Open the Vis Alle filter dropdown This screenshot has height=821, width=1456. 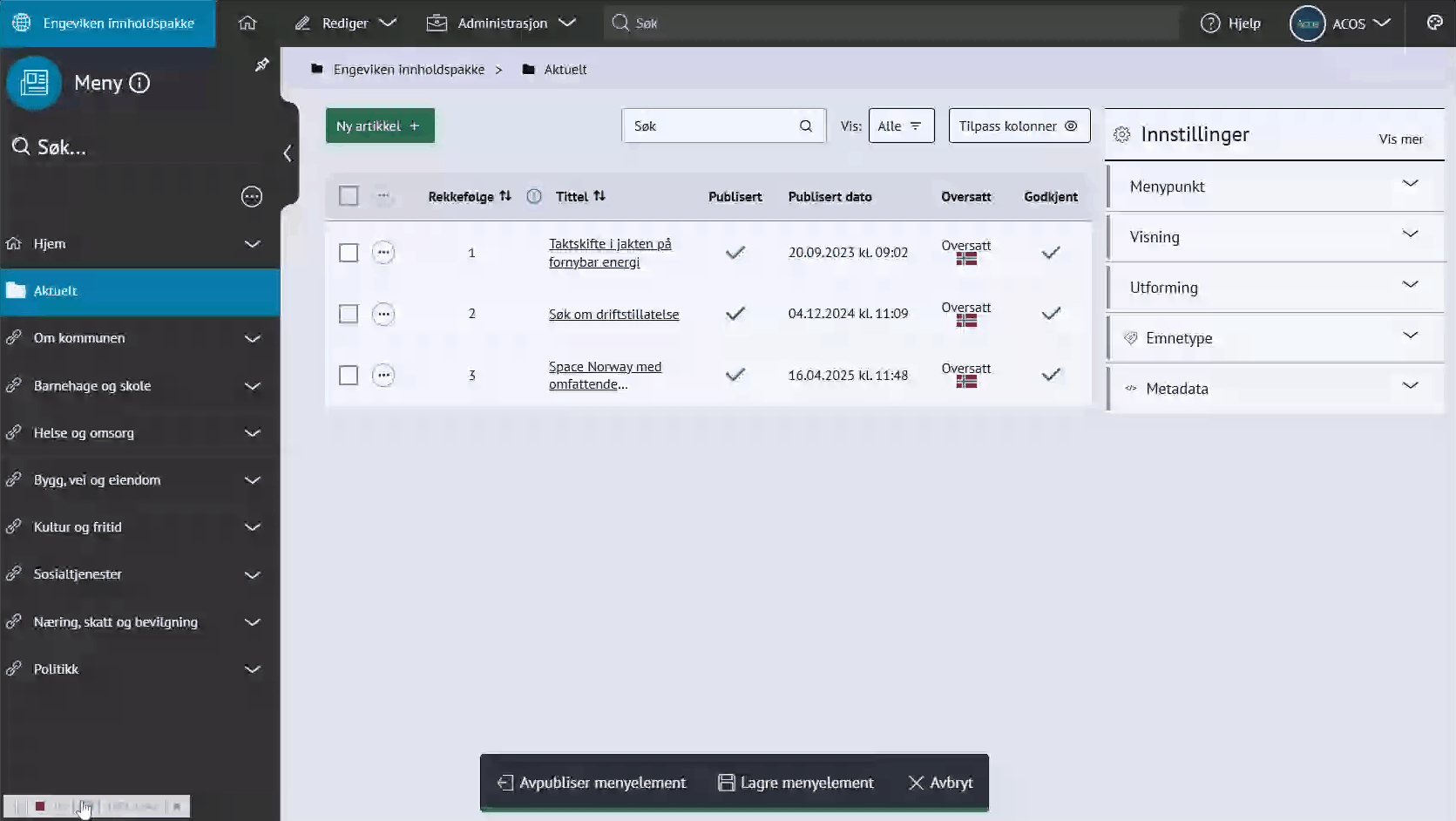(901, 126)
